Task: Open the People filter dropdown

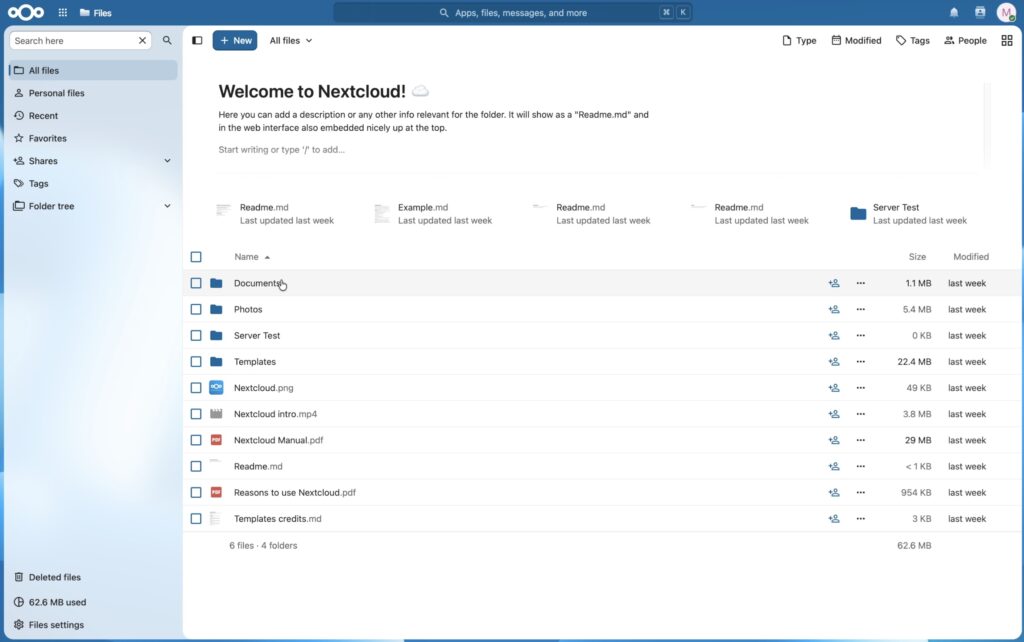Action: pyautogui.click(x=965, y=40)
